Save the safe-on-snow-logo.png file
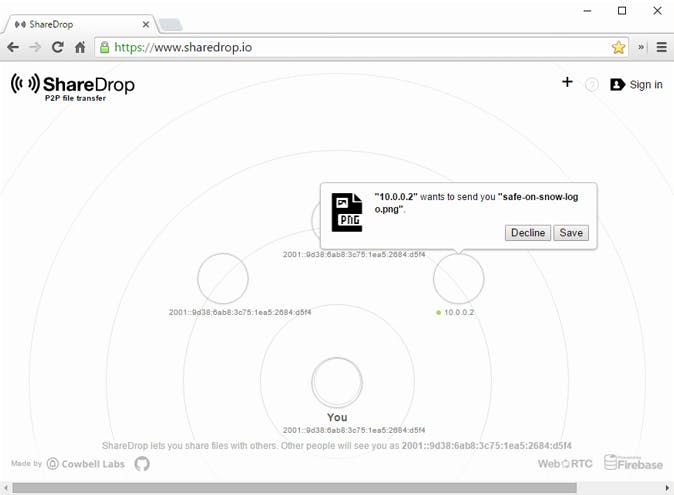Viewport: 674px width, 495px height. point(571,233)
